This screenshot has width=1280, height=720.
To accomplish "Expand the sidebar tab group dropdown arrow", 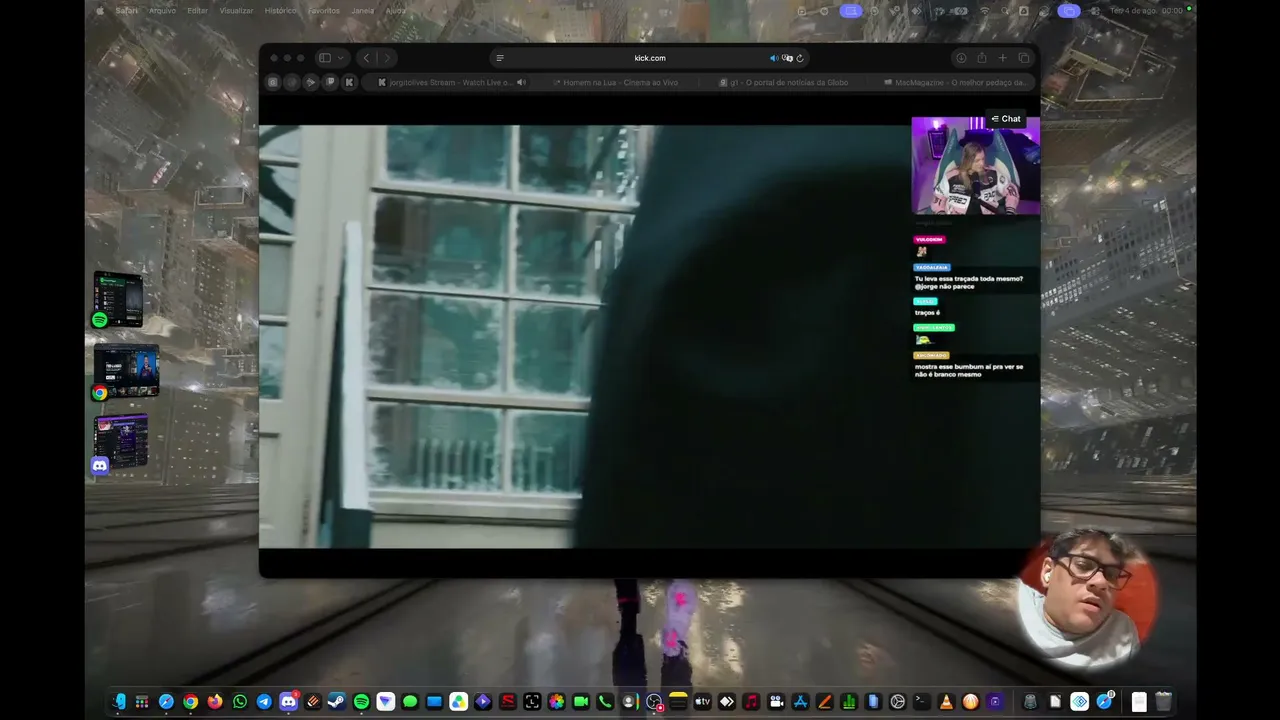I will pyautogui.click(x=341, y=58).
